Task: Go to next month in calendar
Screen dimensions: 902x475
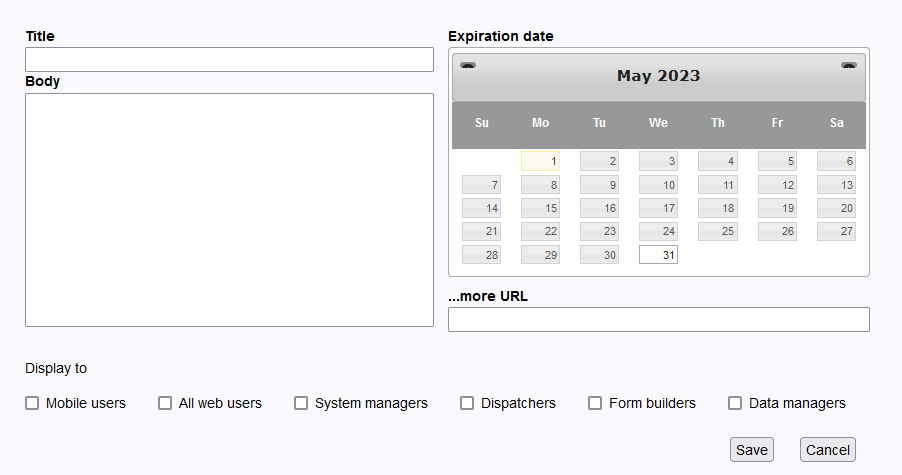Action: click(849, 65)
